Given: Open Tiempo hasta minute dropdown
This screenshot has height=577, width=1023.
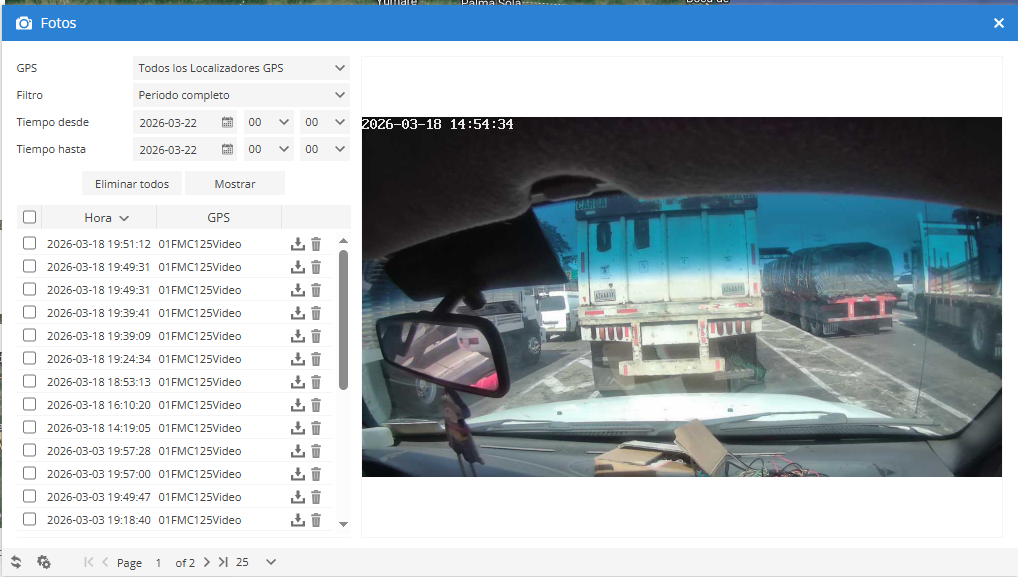Looking at the screenshot, I should click(x=324, y=149).
